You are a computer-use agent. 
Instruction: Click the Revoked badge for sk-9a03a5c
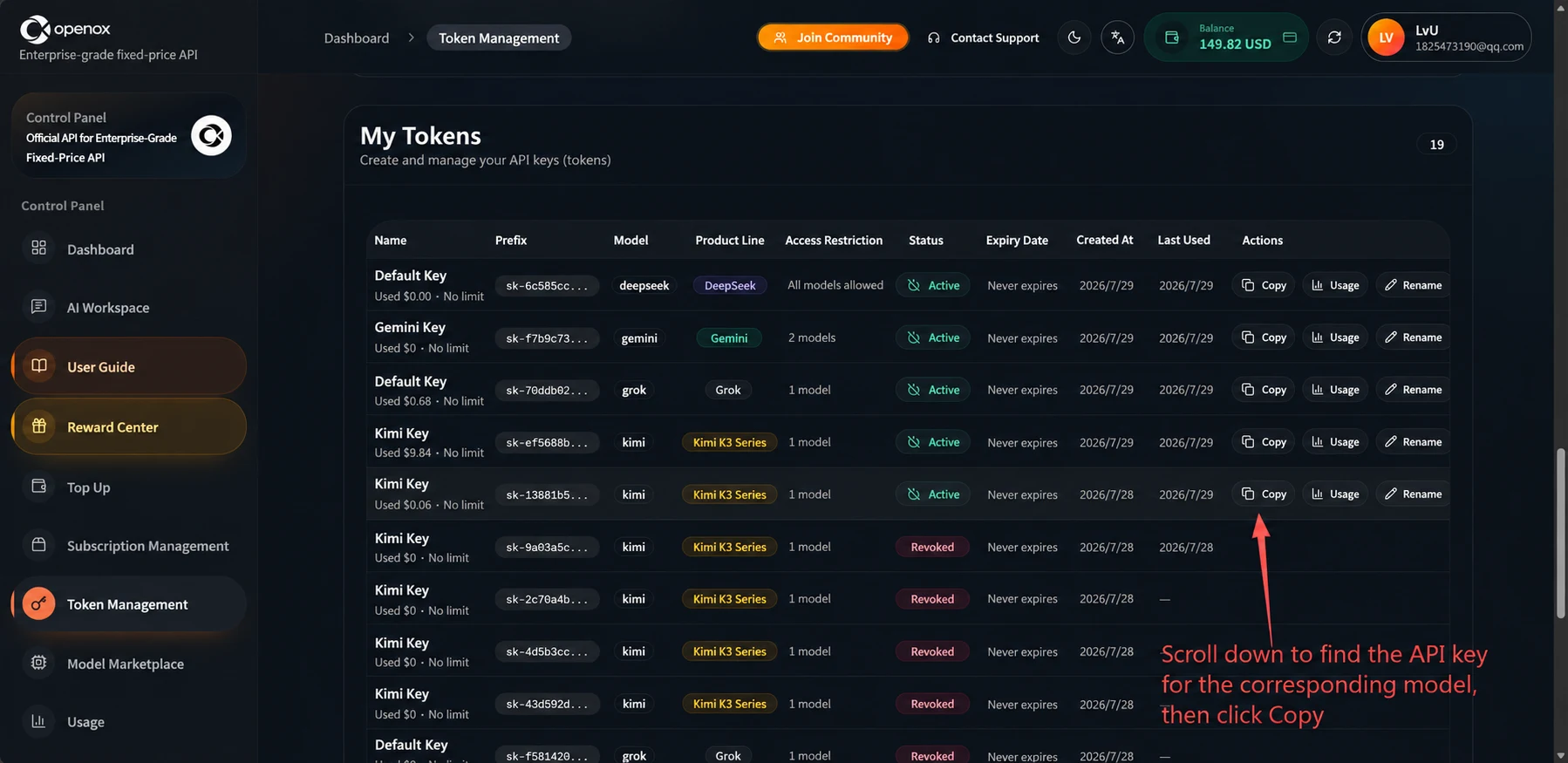pyautogui.click(x=932, y=547)
